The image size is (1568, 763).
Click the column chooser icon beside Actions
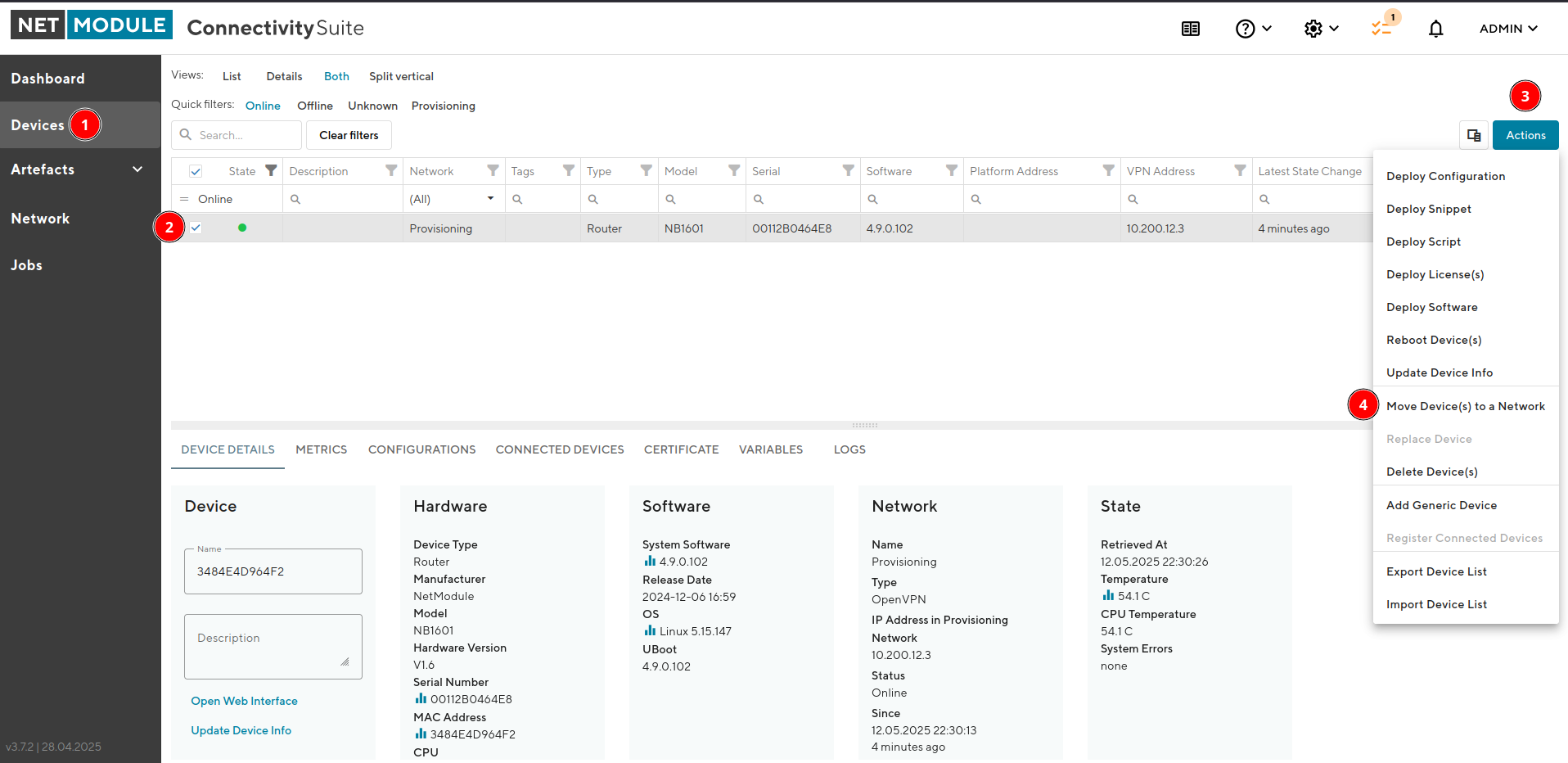point(1474,135)
